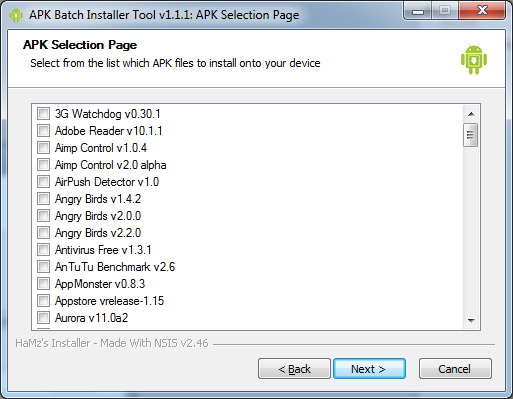Return to previous page with Back
This screenshot has height=399, width=513.
[294, 369]
